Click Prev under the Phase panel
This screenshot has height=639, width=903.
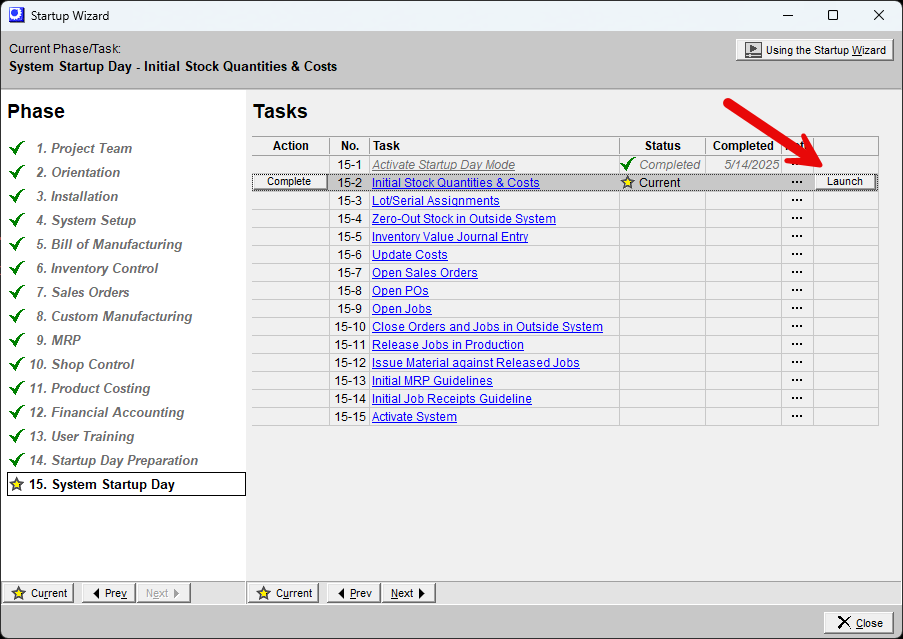click(x=107, y=592)
